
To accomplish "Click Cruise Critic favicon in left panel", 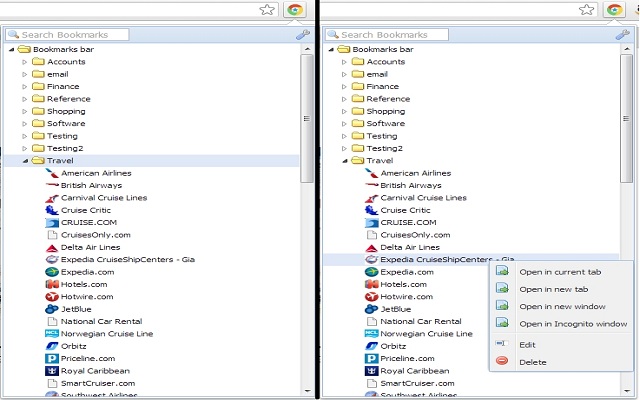I will point(52,210).
